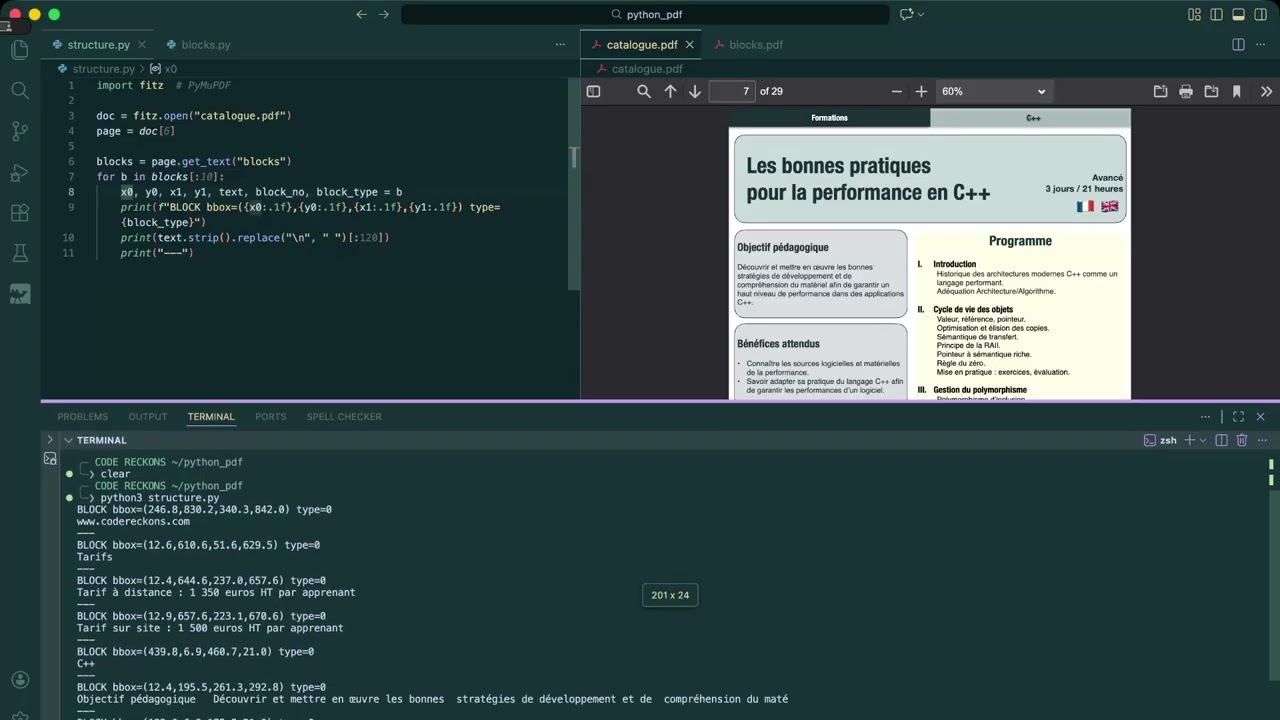Viewport: 1280px width, 720px height.
Task: Collapse the TERMINAL section chevron
Action: pos(69,440)
